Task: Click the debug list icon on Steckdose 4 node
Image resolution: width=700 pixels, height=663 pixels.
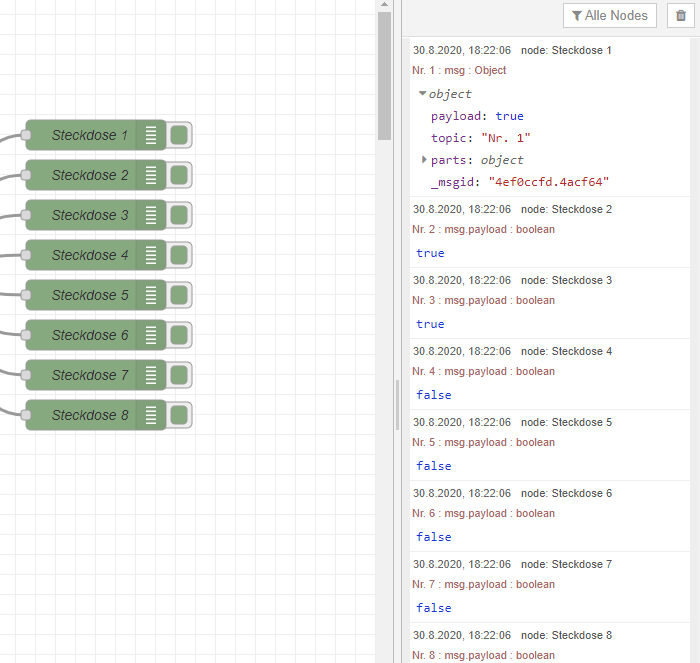Action: click(x=151, y=255)
